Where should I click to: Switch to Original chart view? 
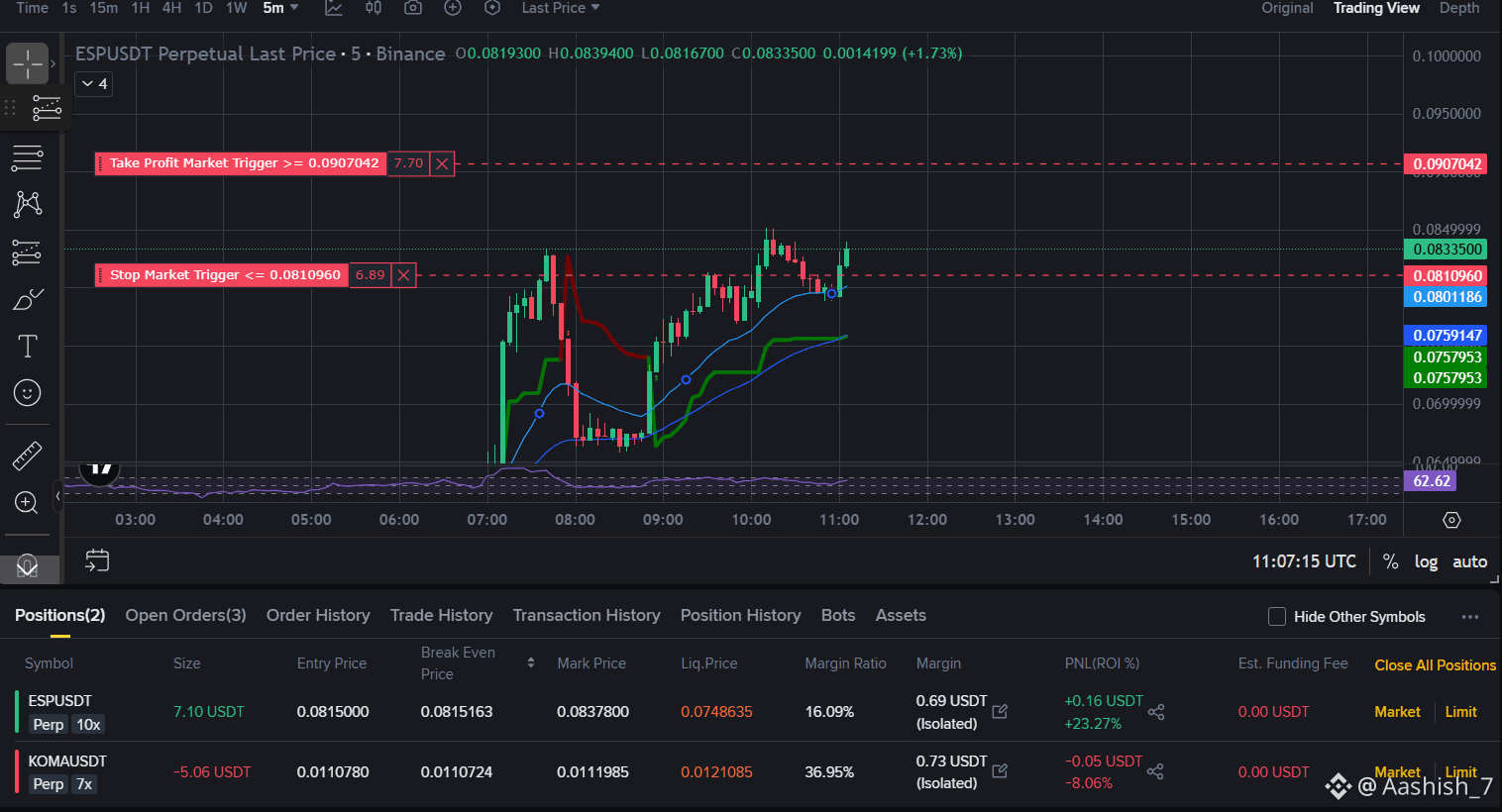click(x=1287, y=8)
